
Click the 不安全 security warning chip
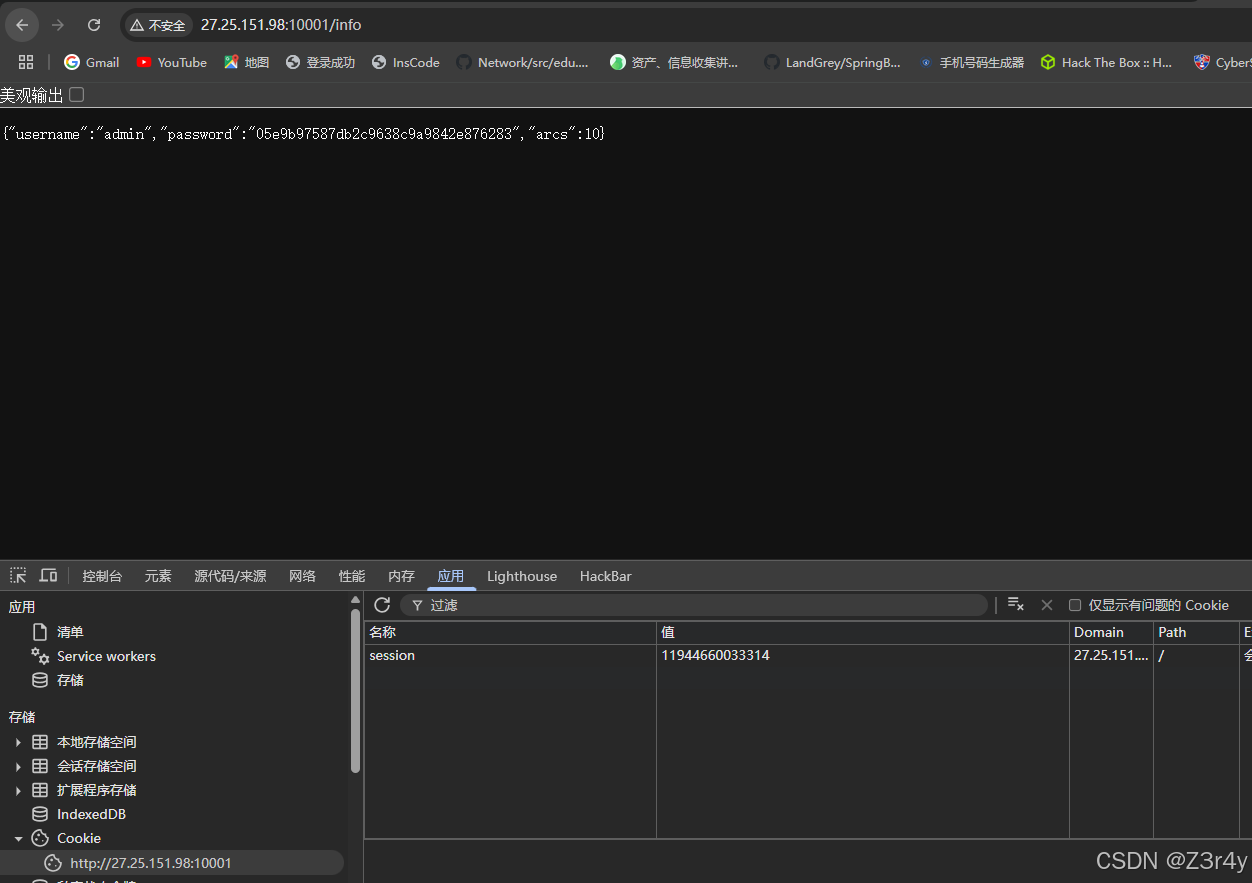pyautogui.click(x=158, y=25)
